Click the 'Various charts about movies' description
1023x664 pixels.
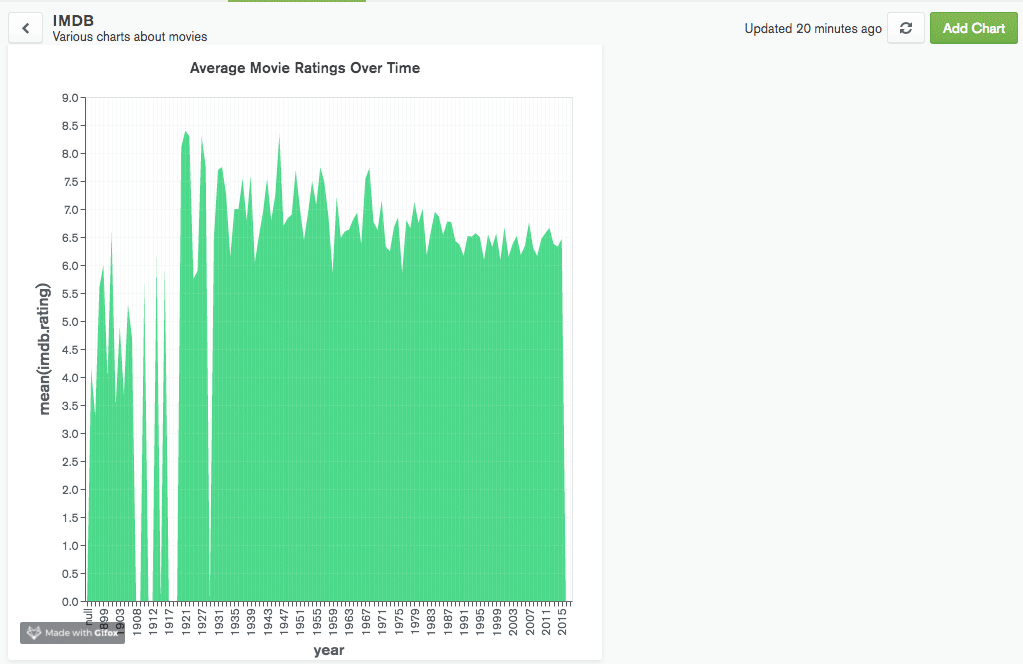pyautogui.click(x=130, y=37)
